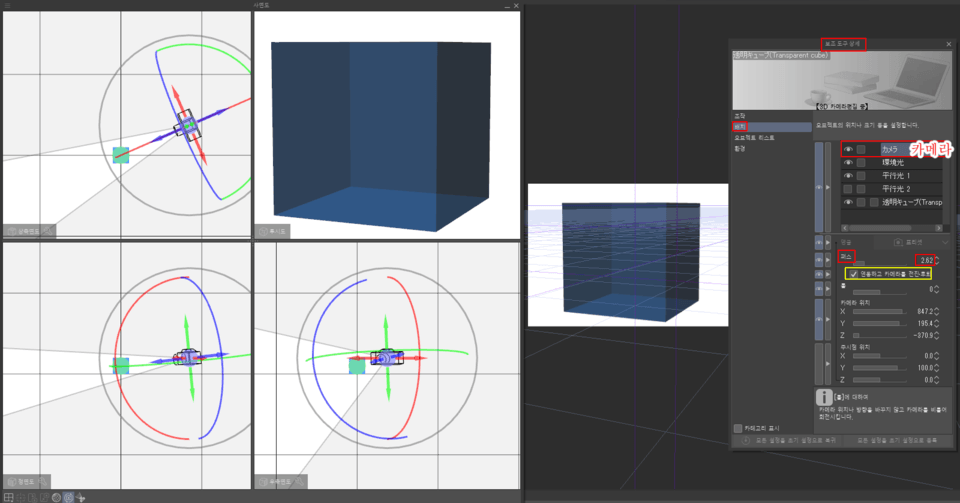Close the Sub Tool Detail panel

pos(948,44)
